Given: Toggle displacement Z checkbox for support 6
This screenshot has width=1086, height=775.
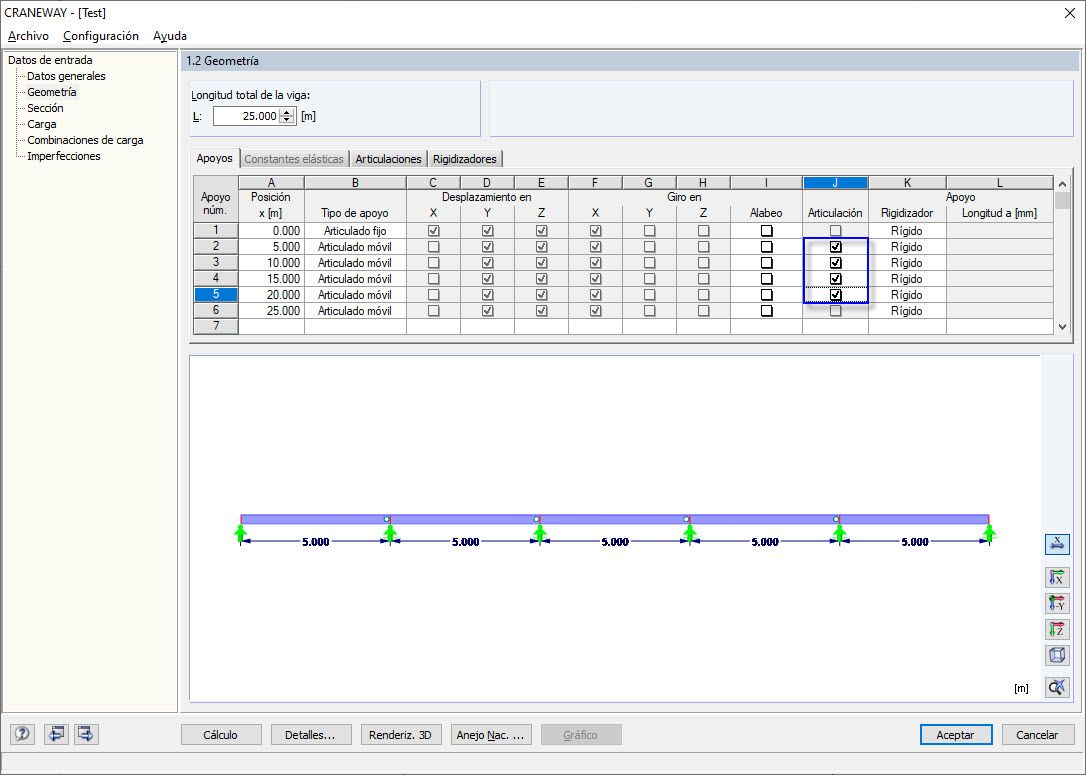Looking at the screenshot, I should [542, 311].
